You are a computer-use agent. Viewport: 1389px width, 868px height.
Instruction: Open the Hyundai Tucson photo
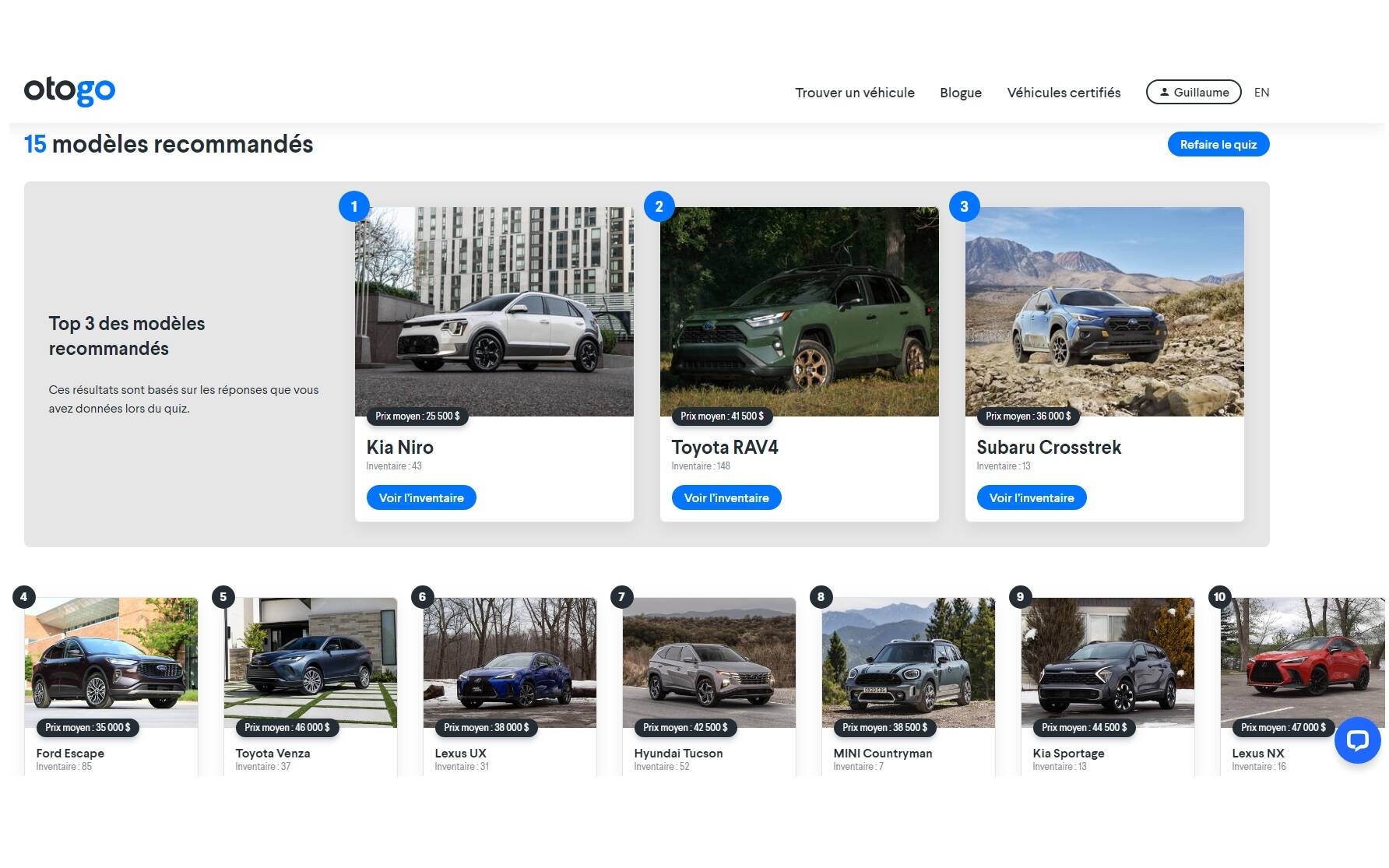tap(709, 662)
